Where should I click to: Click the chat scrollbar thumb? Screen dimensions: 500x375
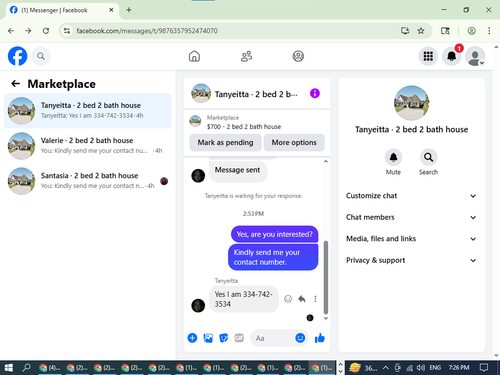tap(326, 277)
